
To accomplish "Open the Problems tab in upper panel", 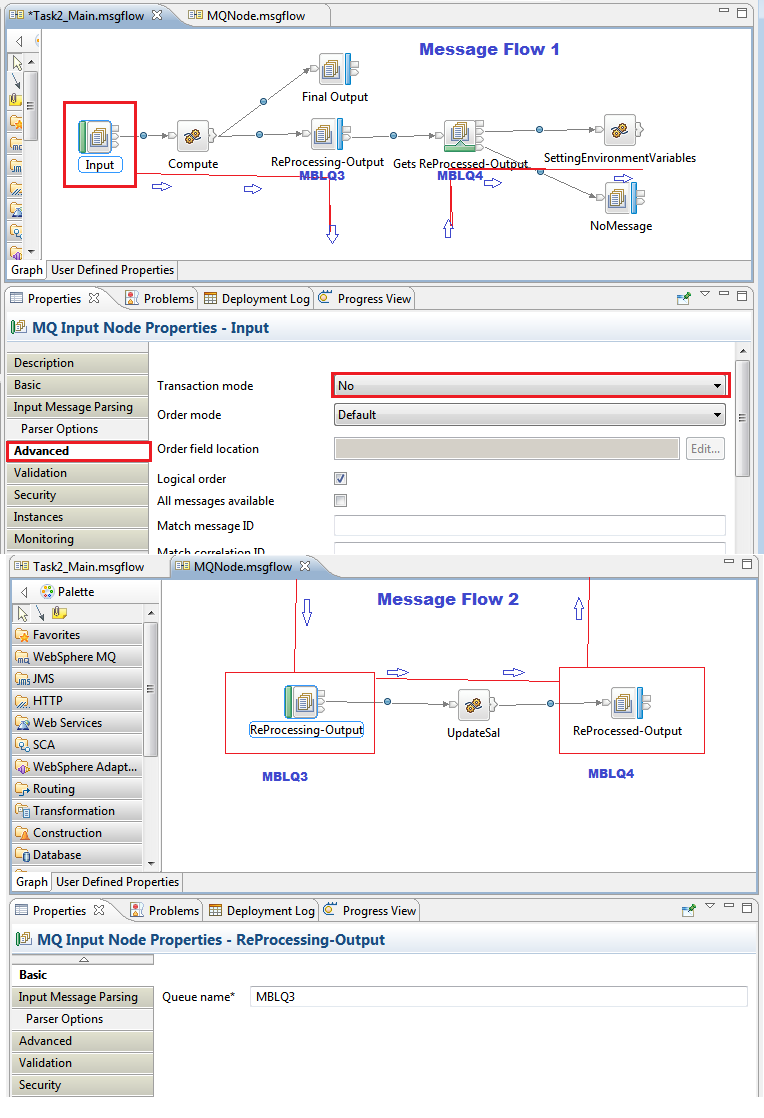I will pyautogui.click(x=161, y=299).
